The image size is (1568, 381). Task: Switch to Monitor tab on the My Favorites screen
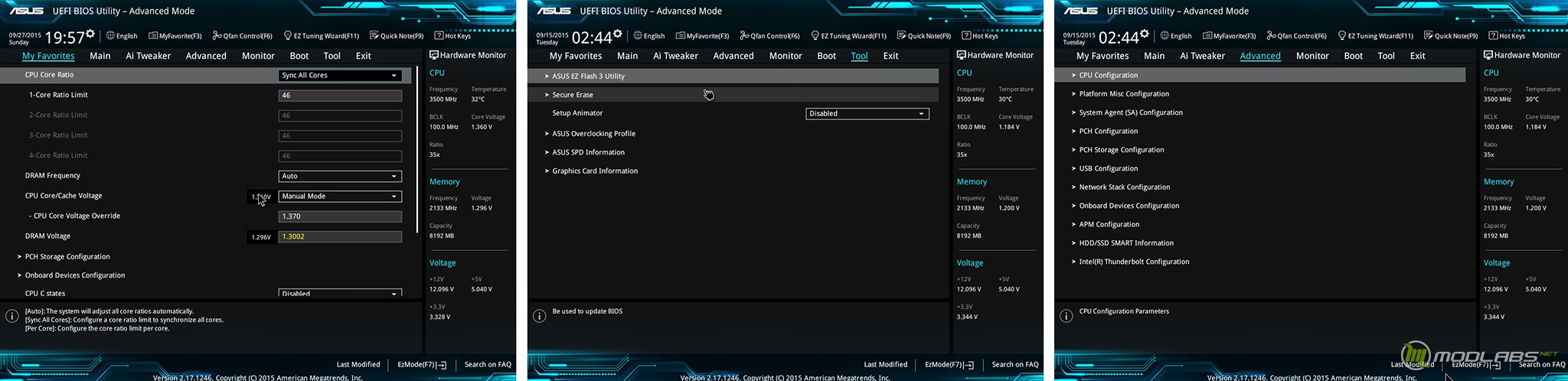(258, 56)
